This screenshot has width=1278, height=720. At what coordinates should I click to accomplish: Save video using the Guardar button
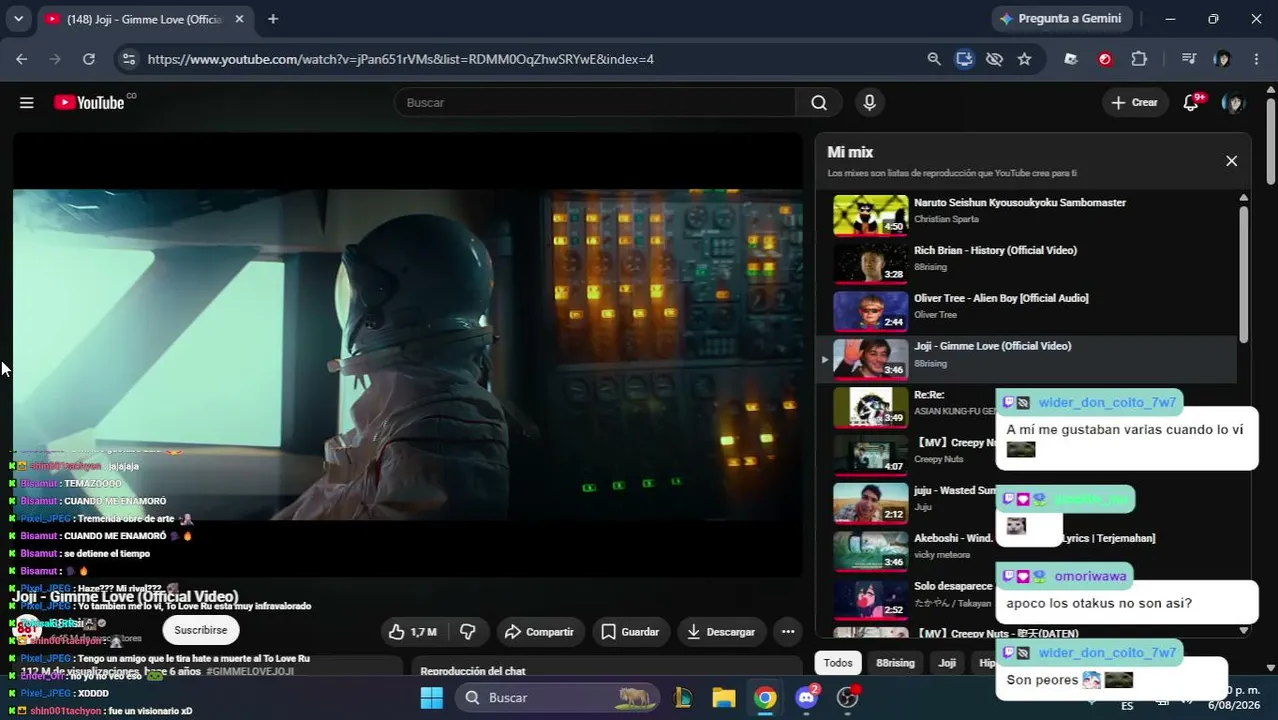(x=630, y=632)
